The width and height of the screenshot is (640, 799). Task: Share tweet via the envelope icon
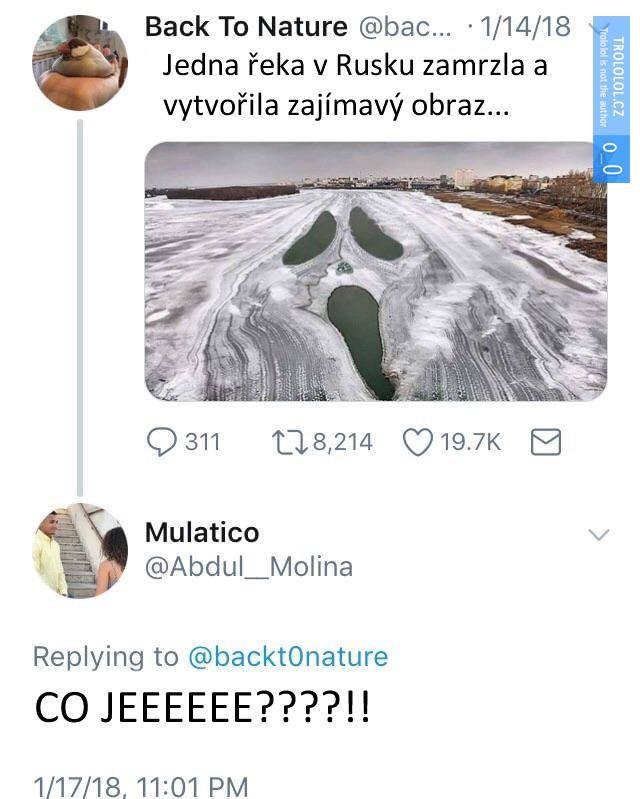click(x=545, y=441)
